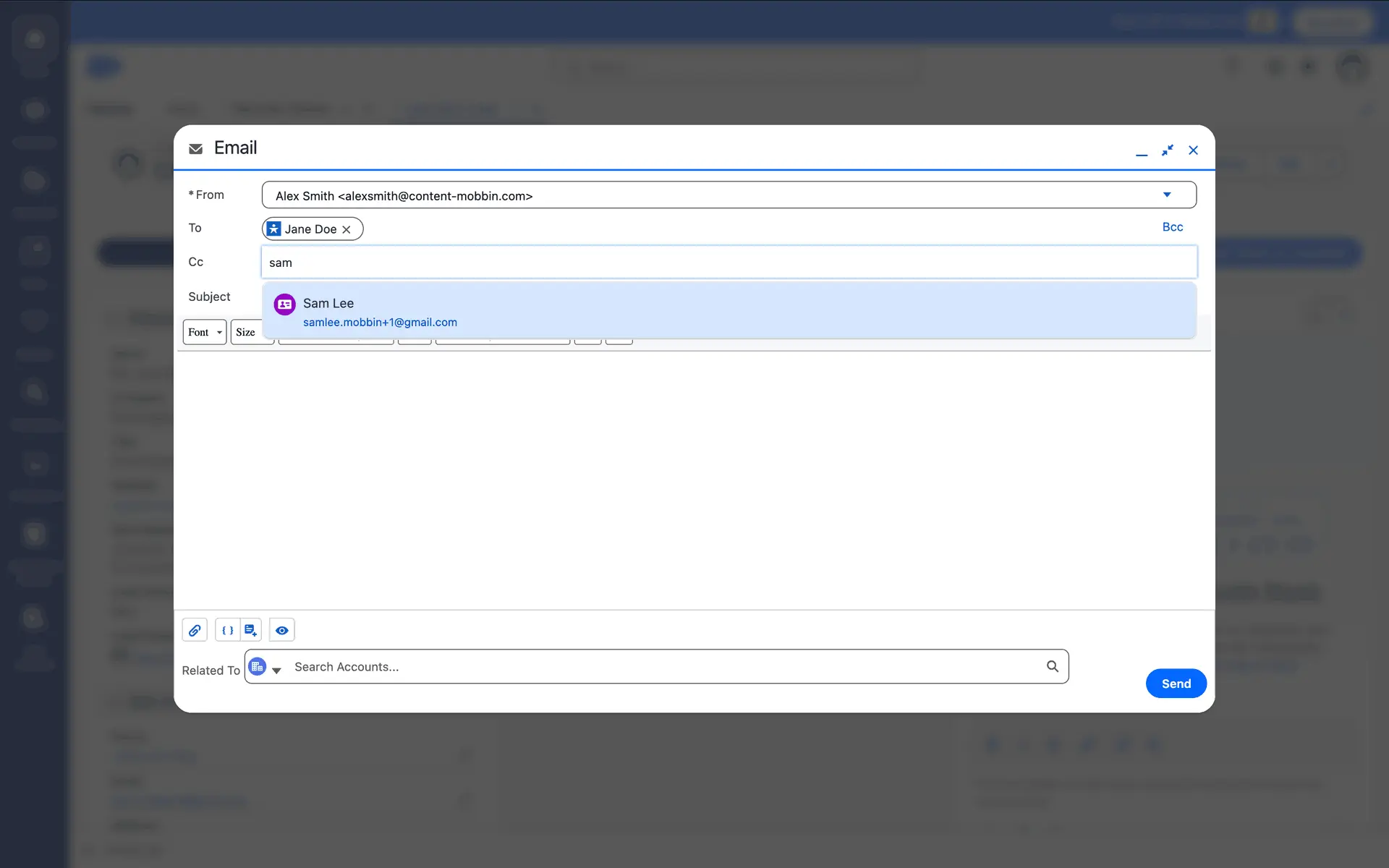Collapse the Email composer from full view

(1167, 150)
